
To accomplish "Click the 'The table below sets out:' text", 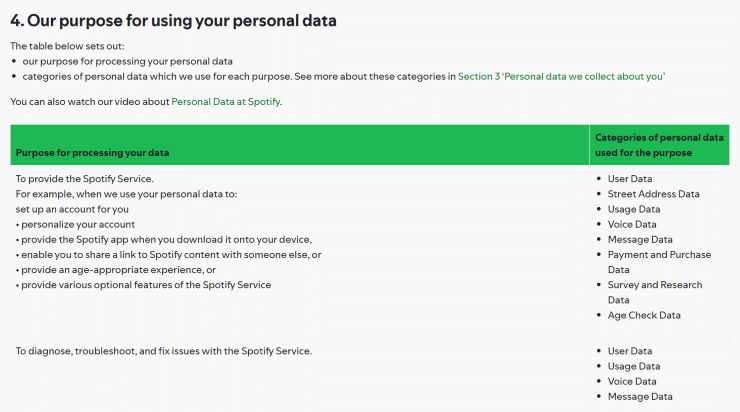I will (x=67, y=46).
